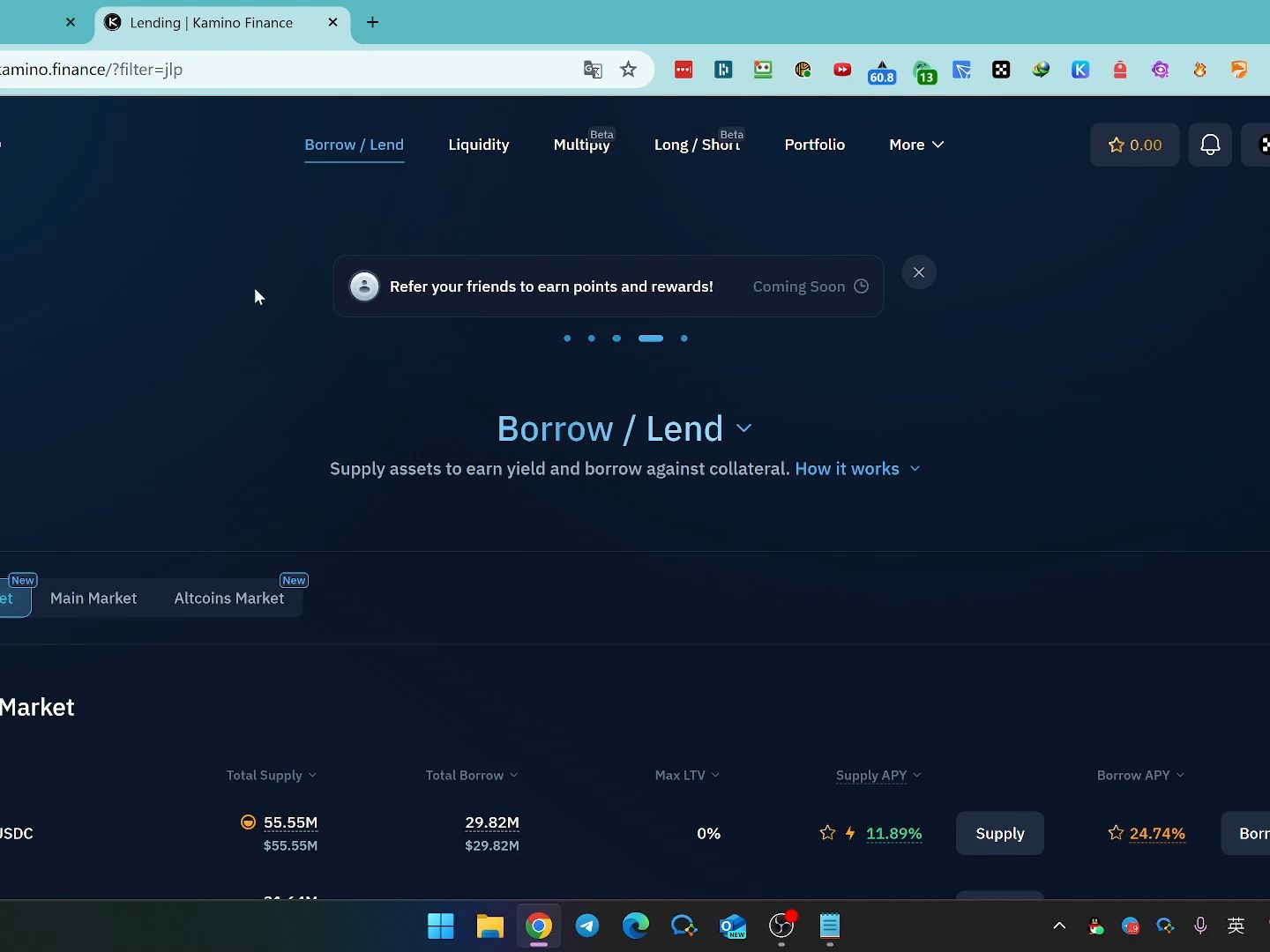
Task: Open Telegram from the taskbar
Action: point(587,926)
